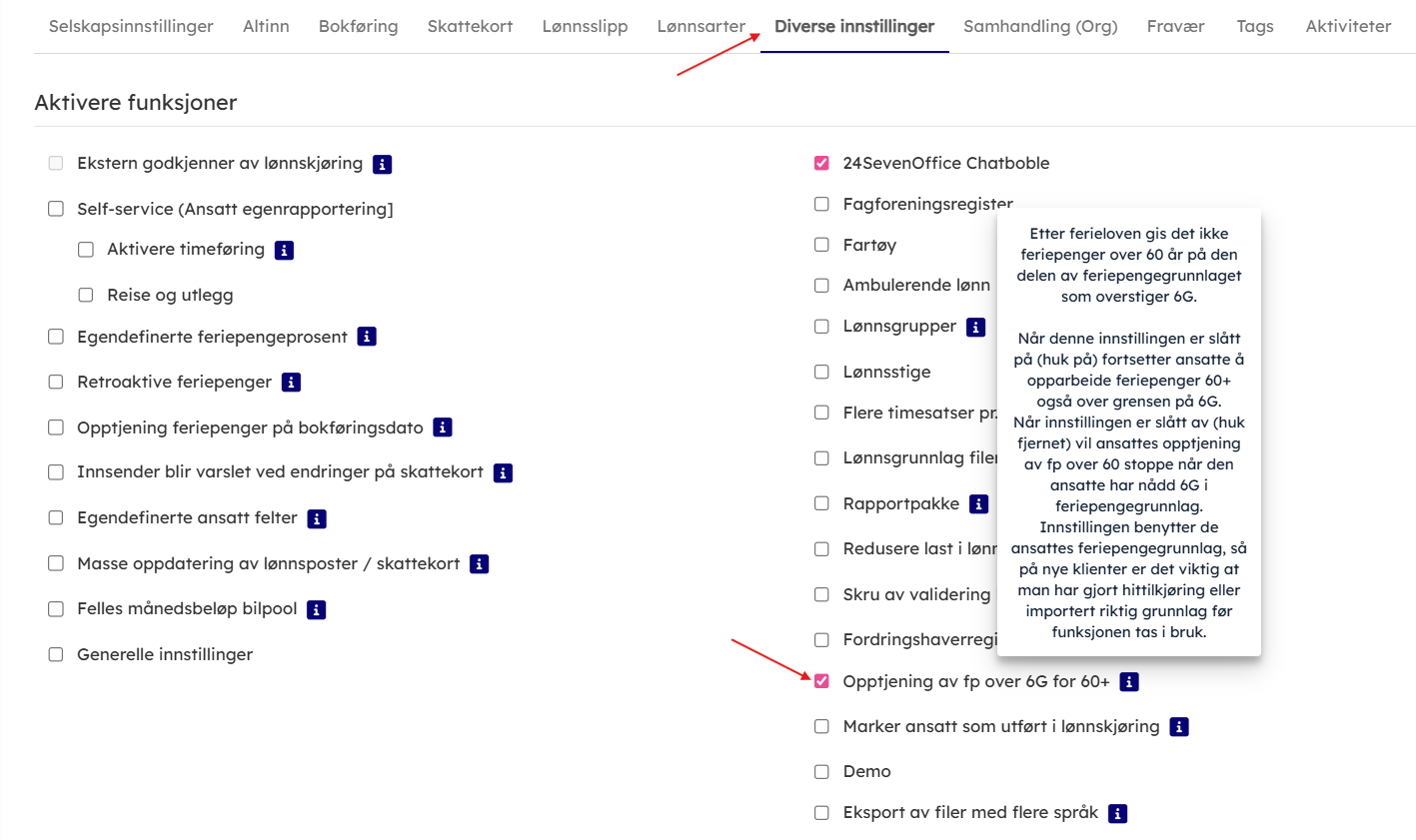Click the Generelle innstillinger label
The height and width of the screenshot is (840, 1416).
165,654
